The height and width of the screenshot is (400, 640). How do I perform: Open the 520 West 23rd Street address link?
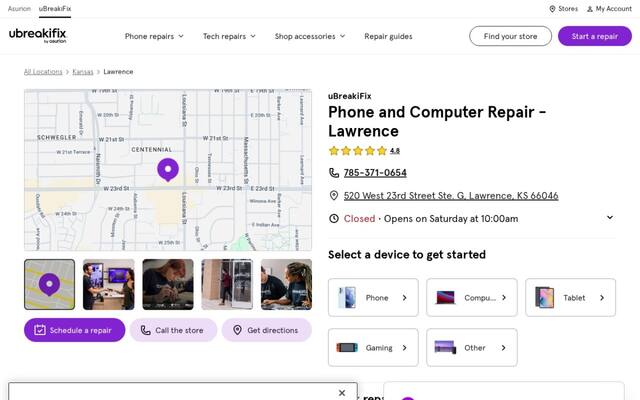(451, 196)
